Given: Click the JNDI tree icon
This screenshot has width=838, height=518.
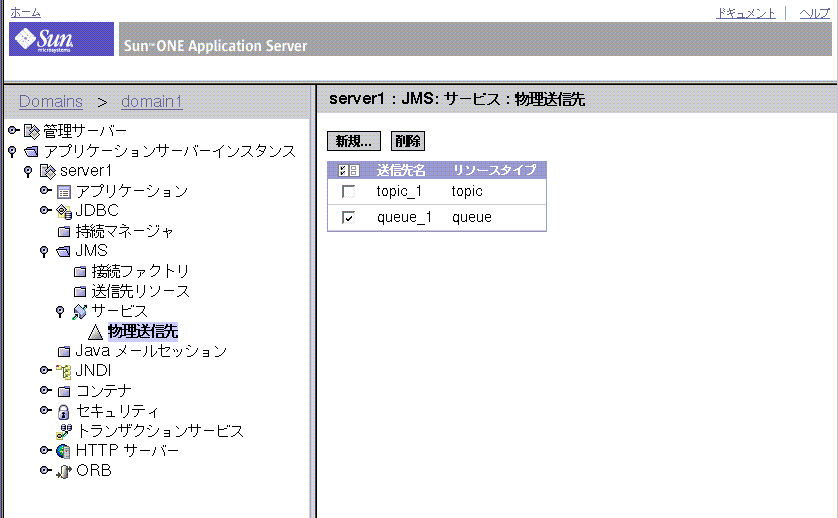Looking at the screenshot, I should point(64,371).
